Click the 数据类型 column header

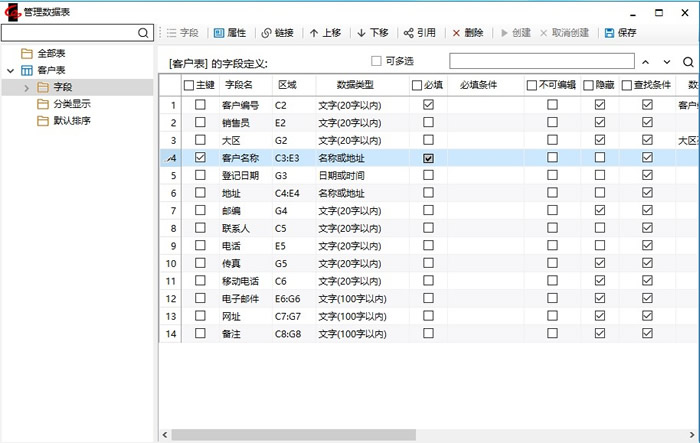pos(355,85)
